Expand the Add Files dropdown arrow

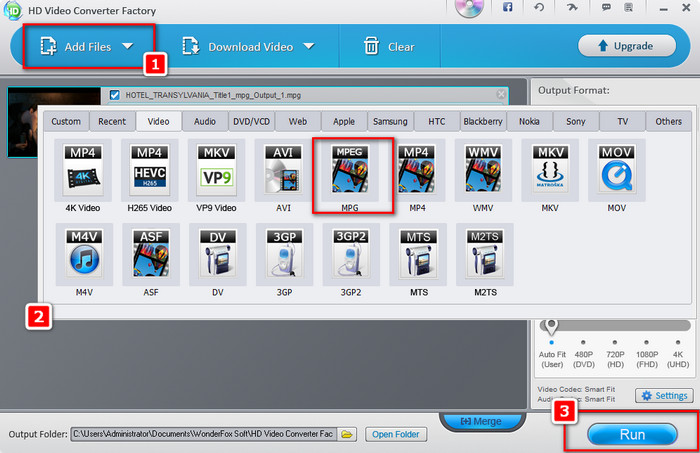tap(128, 46)
